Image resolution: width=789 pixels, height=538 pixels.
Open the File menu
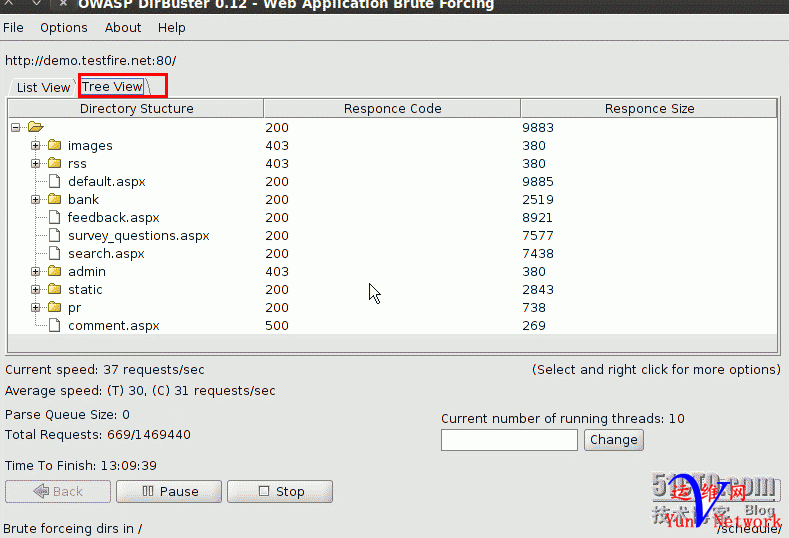(13, 28)
